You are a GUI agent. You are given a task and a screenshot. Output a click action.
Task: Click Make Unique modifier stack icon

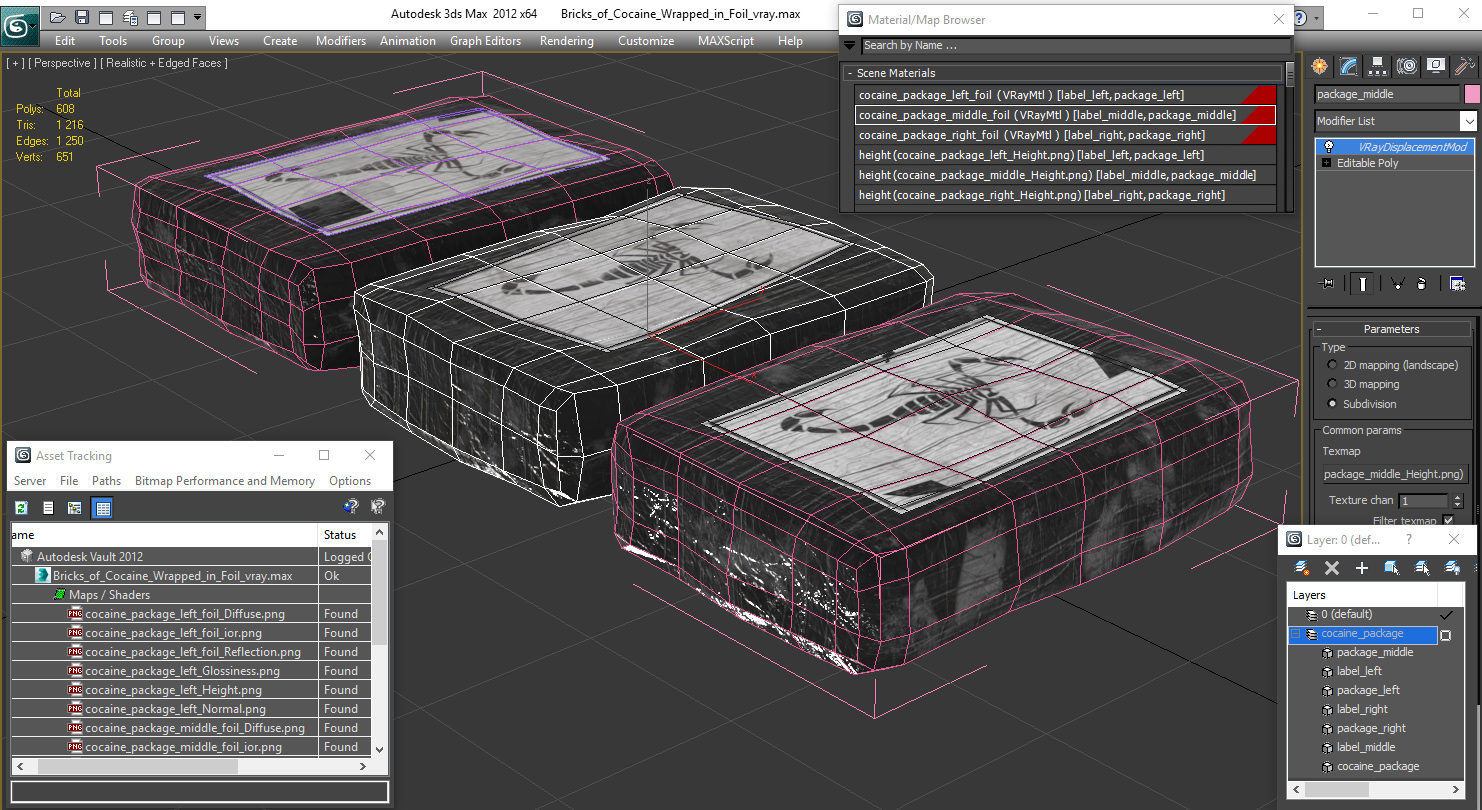1397,283
